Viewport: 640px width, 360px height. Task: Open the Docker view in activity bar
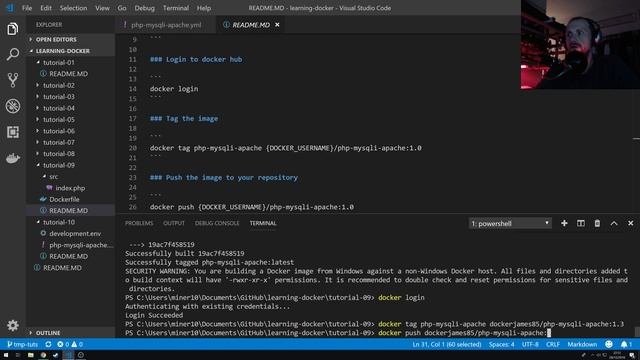click(13, 158)
